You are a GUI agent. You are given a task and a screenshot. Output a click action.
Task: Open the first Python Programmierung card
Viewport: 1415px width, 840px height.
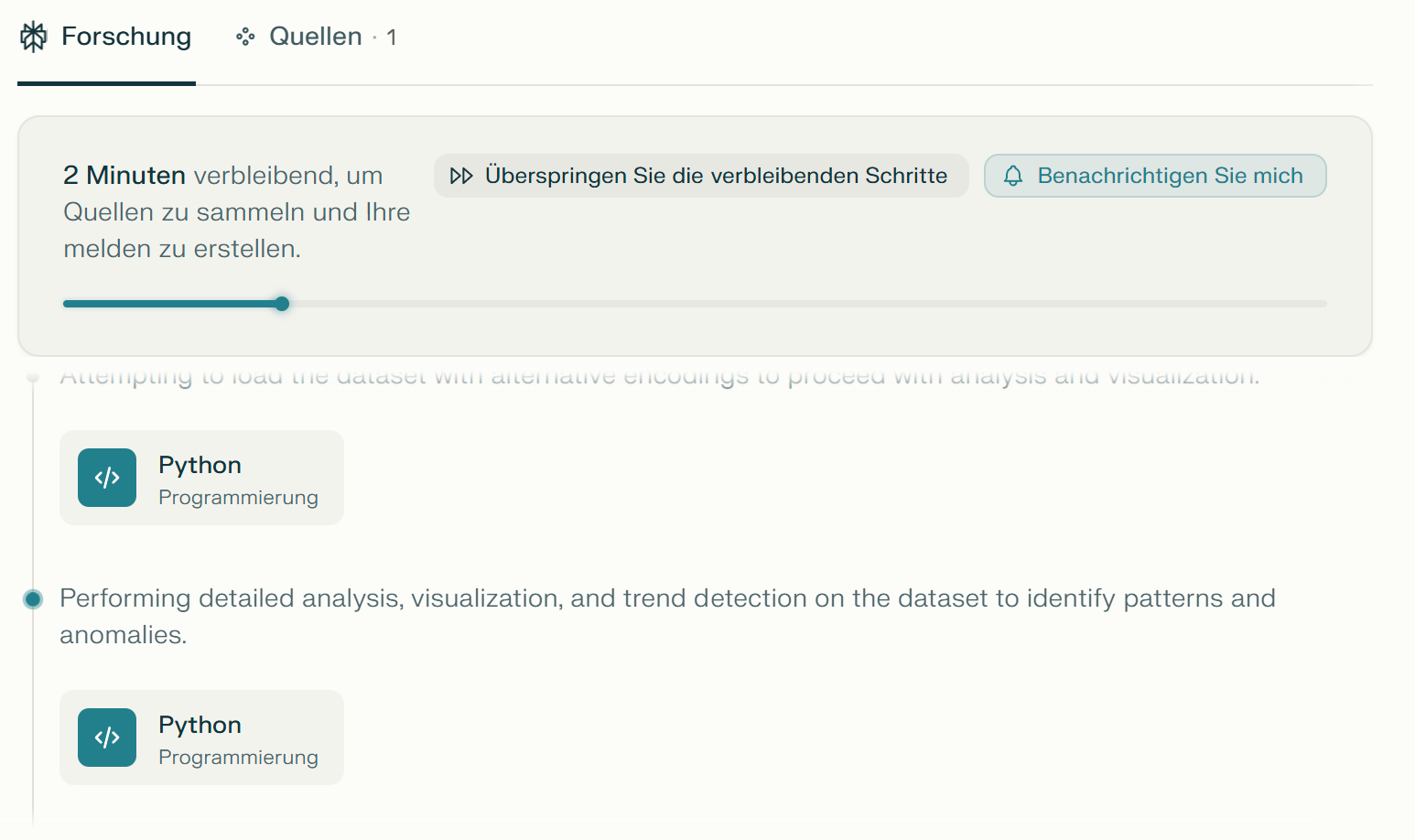coord(201,478)
